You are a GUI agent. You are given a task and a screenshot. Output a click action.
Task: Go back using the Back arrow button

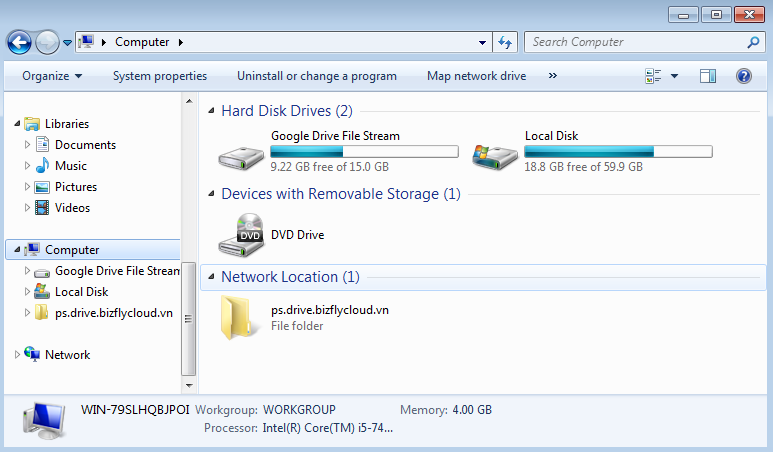click(19, 42)
